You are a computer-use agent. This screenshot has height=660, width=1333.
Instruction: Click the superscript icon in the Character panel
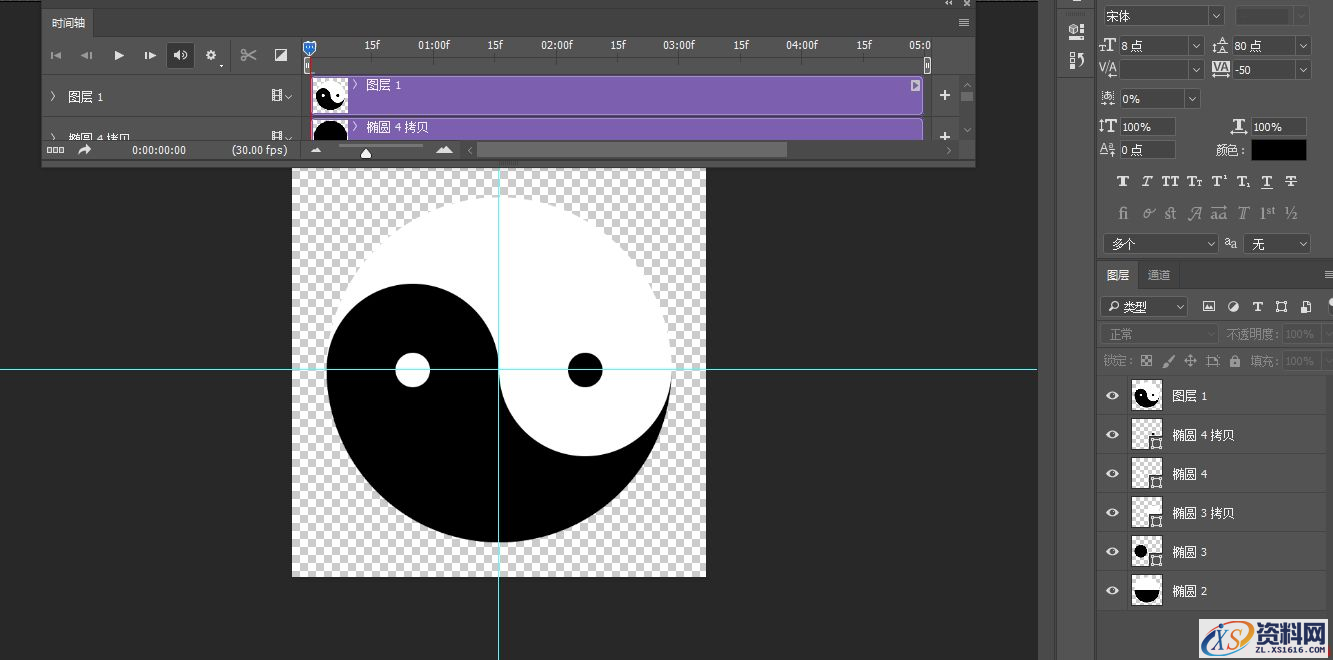(1218, 181)
